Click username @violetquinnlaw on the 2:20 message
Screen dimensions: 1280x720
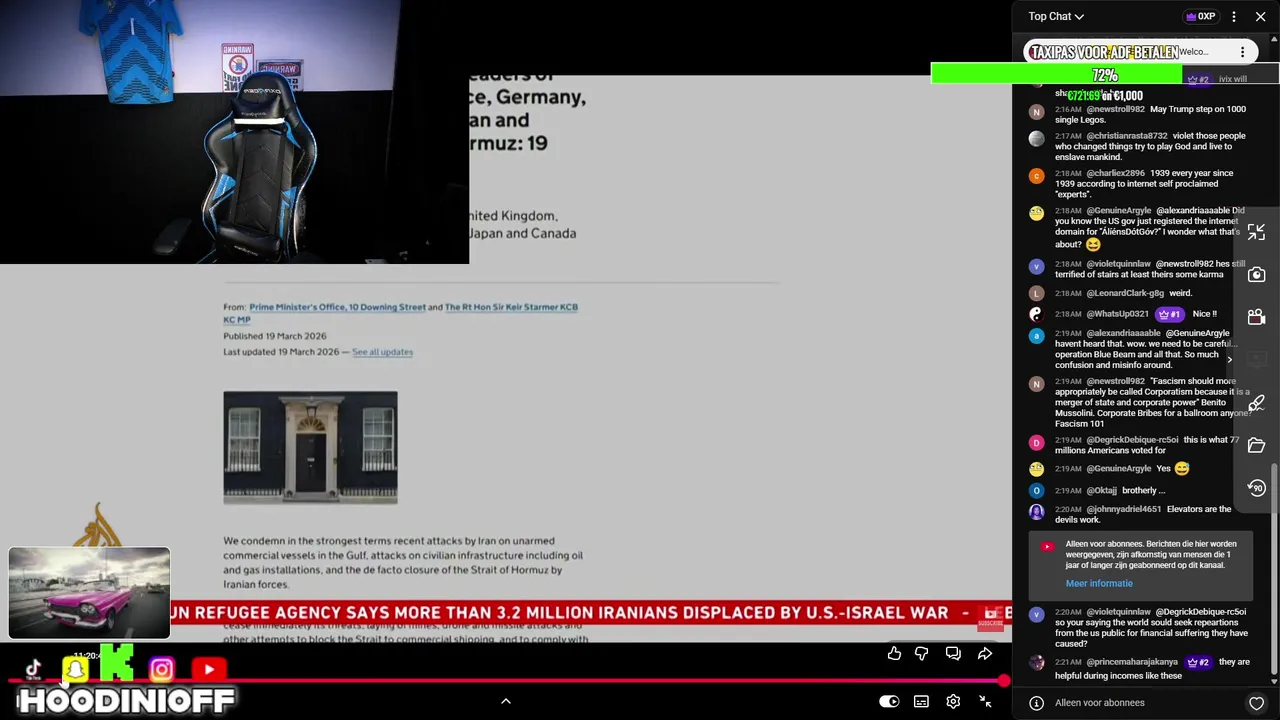pyautogui.click(x=1118, y=612)
